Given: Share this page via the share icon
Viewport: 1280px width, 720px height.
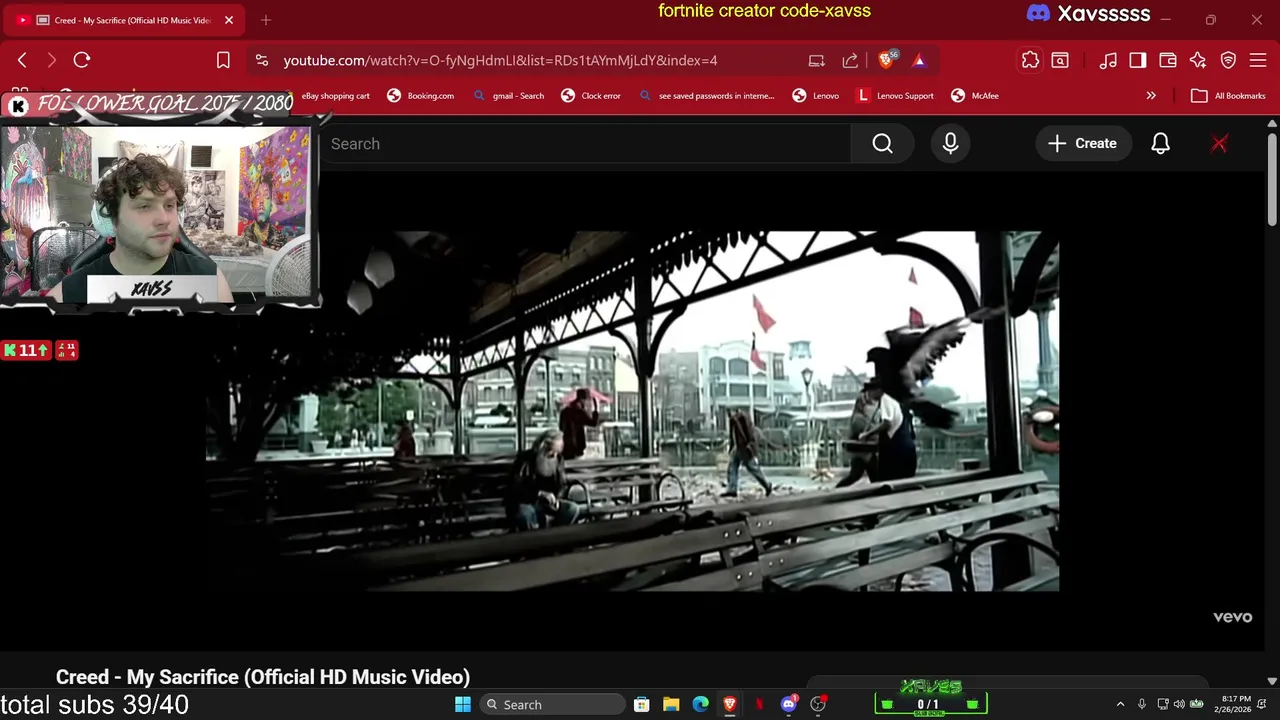Looking at the screenshot, I should [850, 60].
